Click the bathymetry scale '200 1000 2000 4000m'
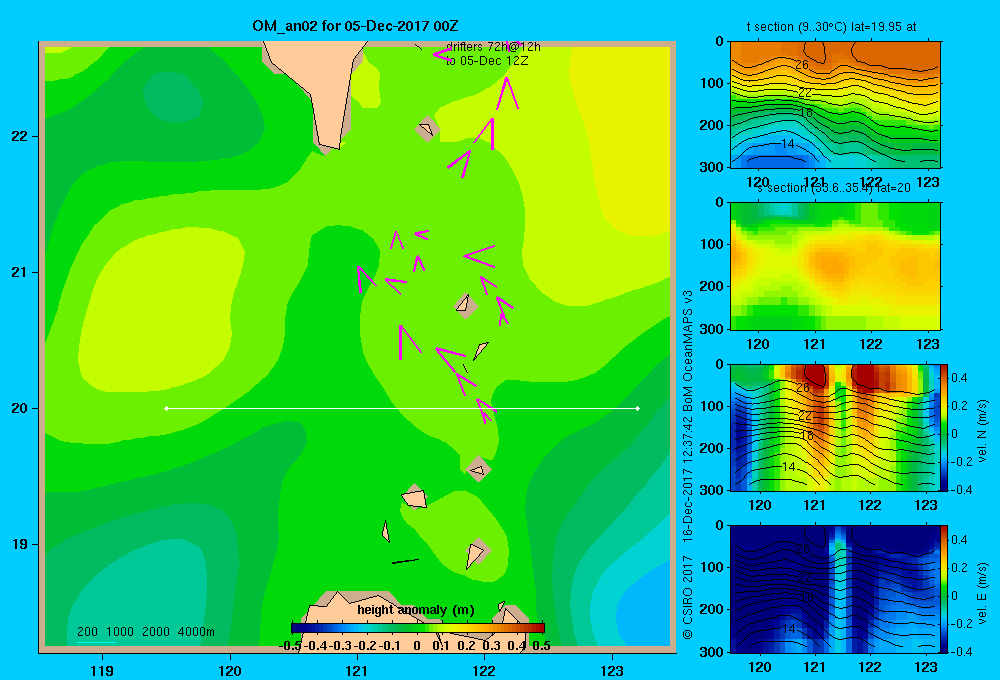The height and width of the screenshot is (680, 1000). pyautogui.click(x=145, y=632)
